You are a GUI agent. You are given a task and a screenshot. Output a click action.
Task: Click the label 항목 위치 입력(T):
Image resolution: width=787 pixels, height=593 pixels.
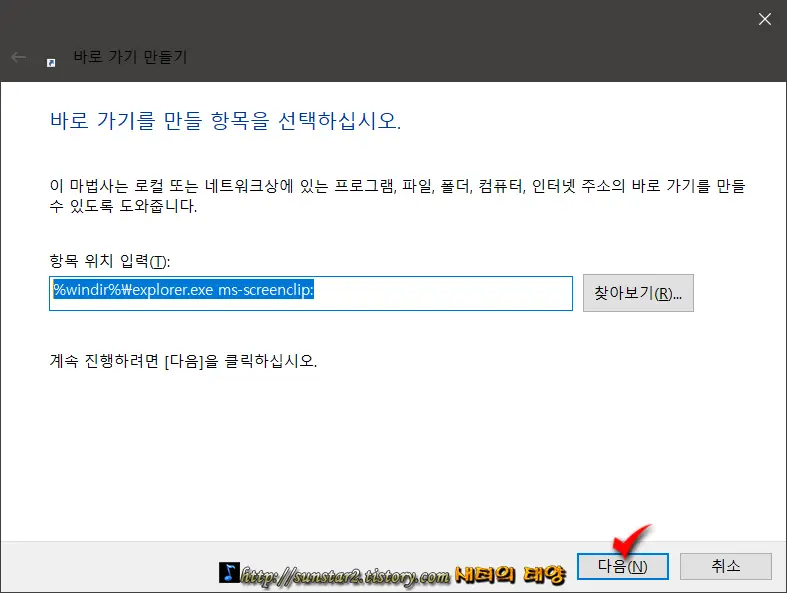110,261
